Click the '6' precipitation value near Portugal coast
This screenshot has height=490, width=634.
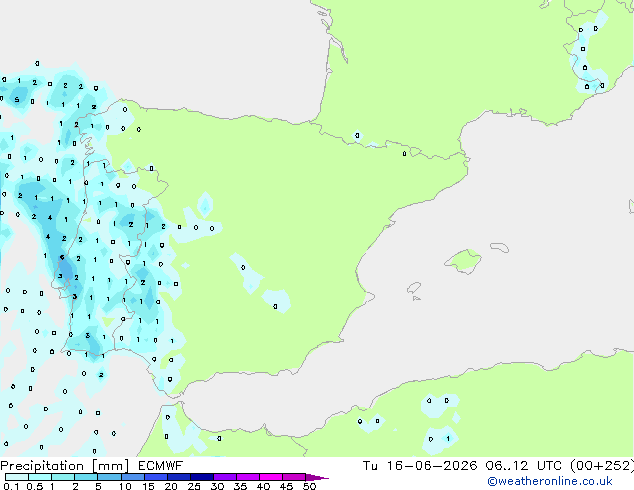tap(62, 258)
